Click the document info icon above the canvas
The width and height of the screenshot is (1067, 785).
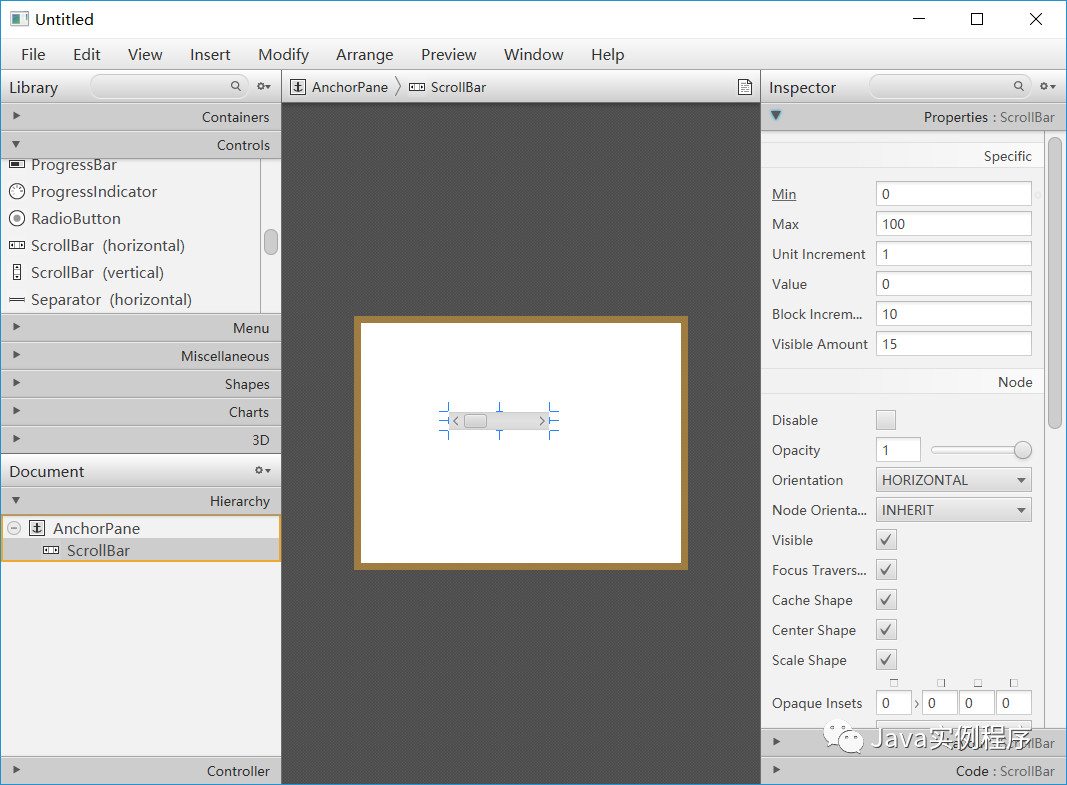pos(745,87)
